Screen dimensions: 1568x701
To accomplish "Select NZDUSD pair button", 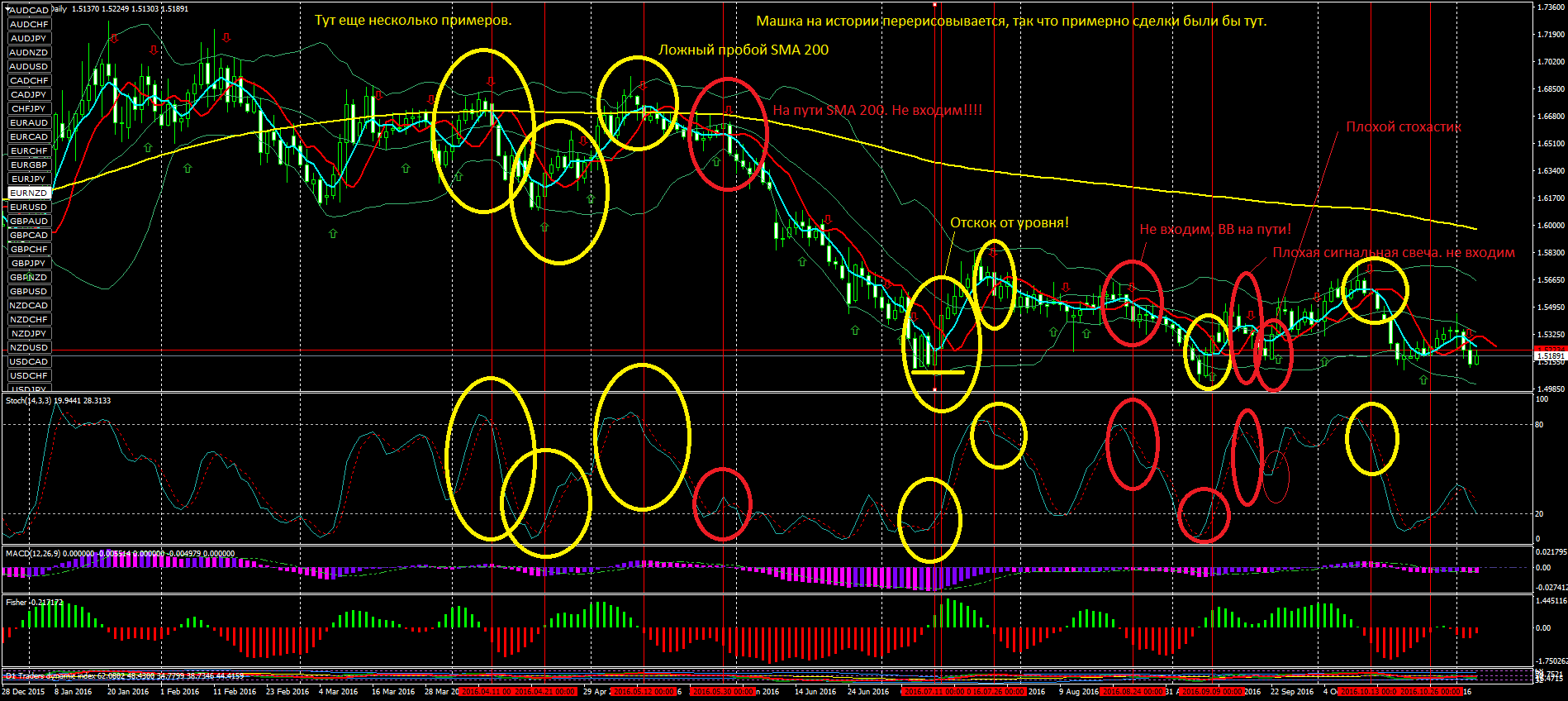I will [x=29, y=347].
